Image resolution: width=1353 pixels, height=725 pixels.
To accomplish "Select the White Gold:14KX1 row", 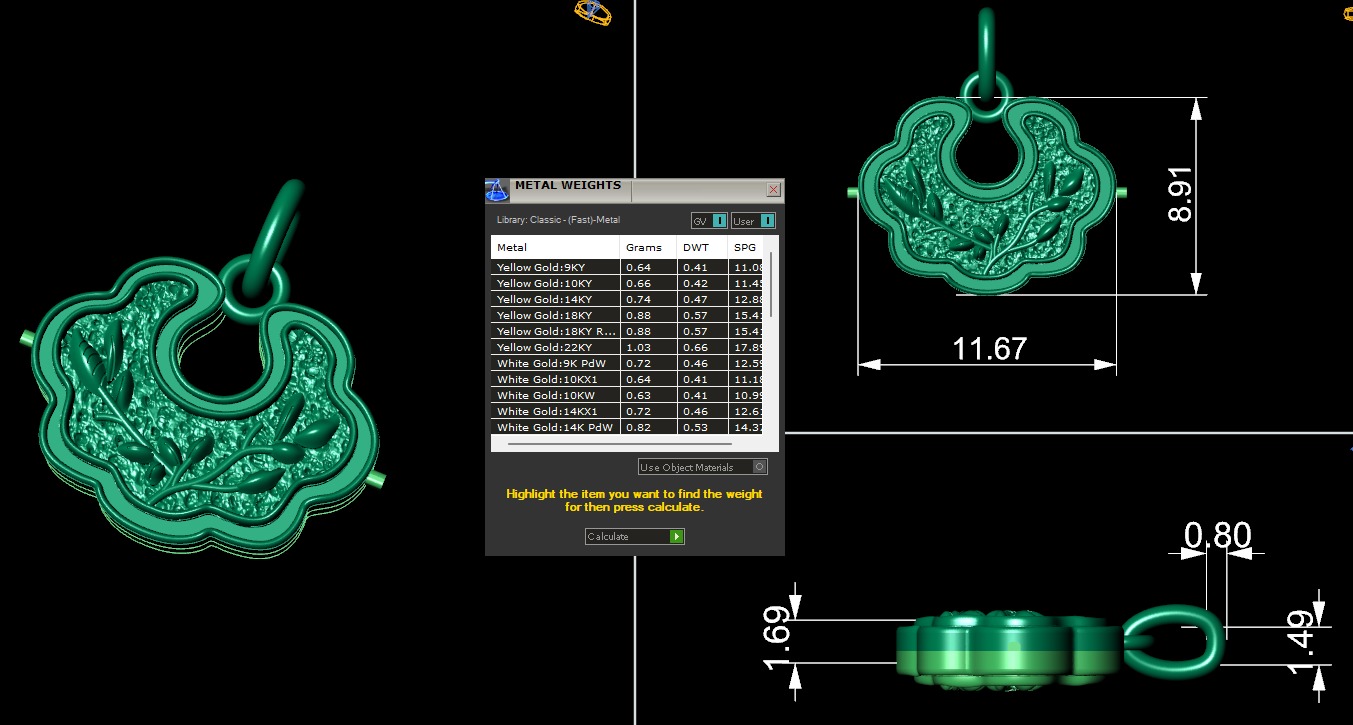I will [627, 411].
